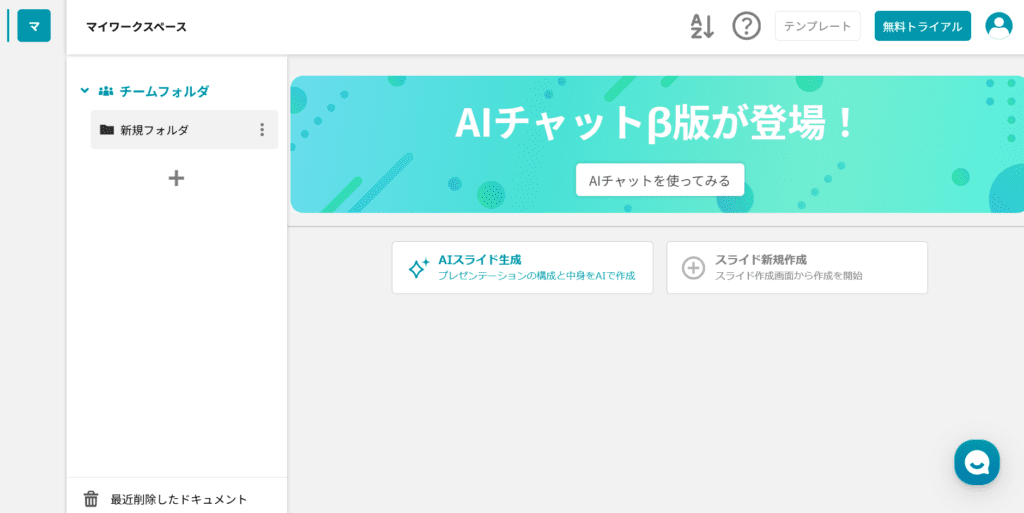
Task: Open the user profile avatar menu
Action: (998, 26)
